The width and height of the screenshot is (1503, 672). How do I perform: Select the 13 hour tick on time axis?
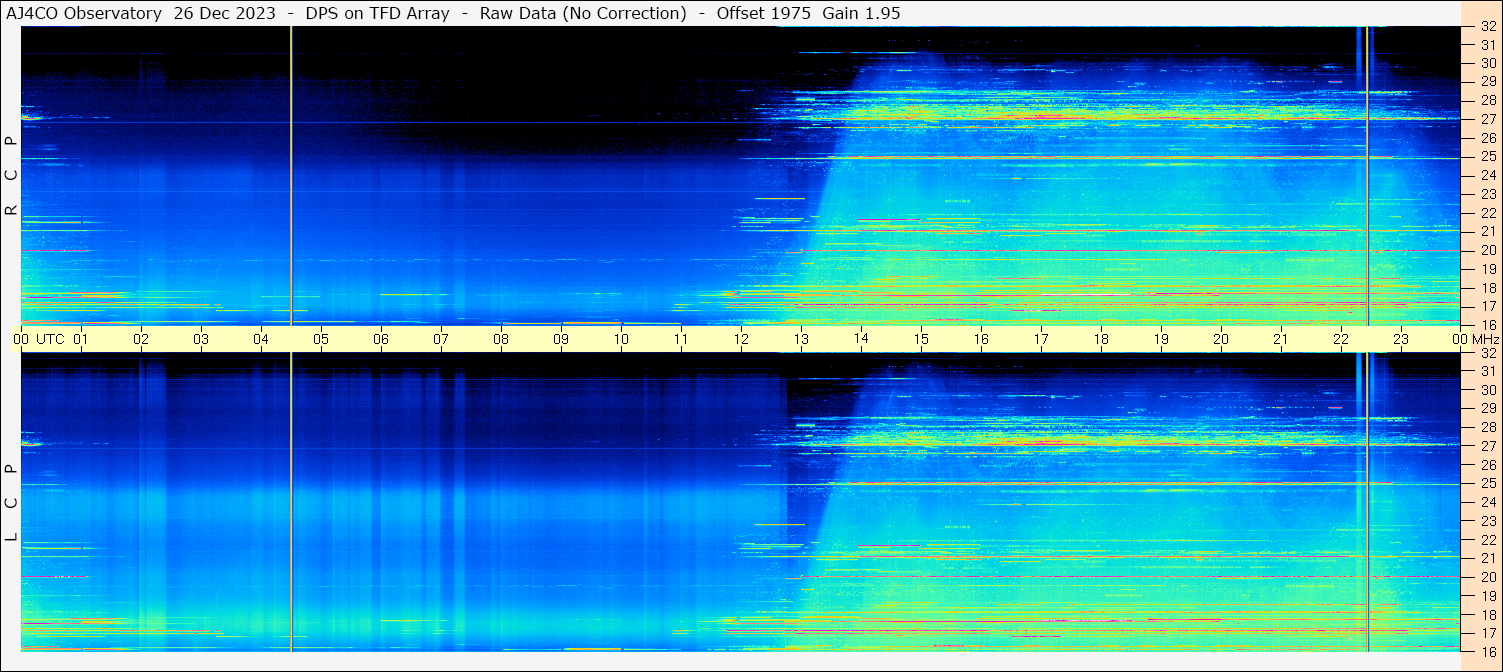click(801, 339)
